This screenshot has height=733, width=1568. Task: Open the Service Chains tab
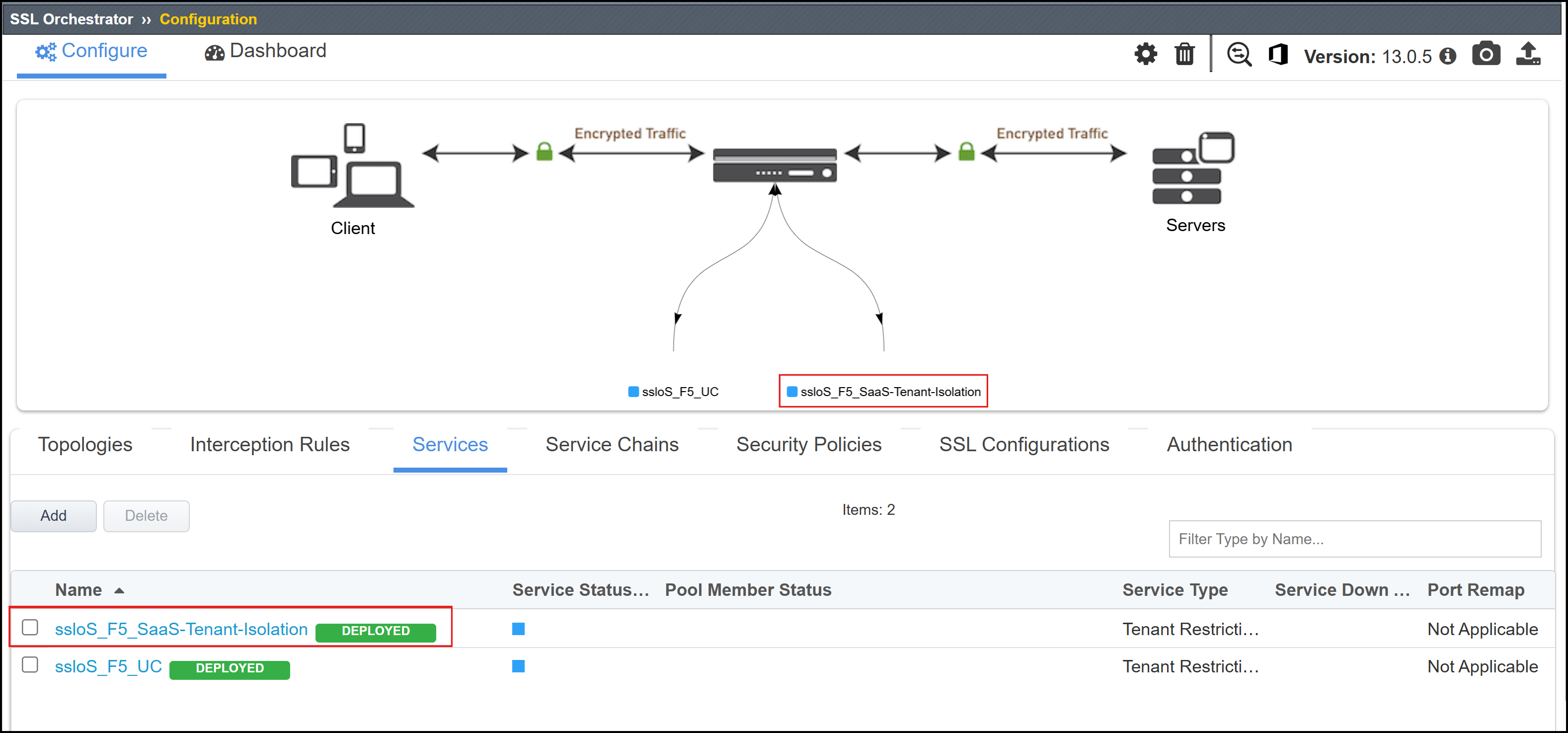click(612, 445)
